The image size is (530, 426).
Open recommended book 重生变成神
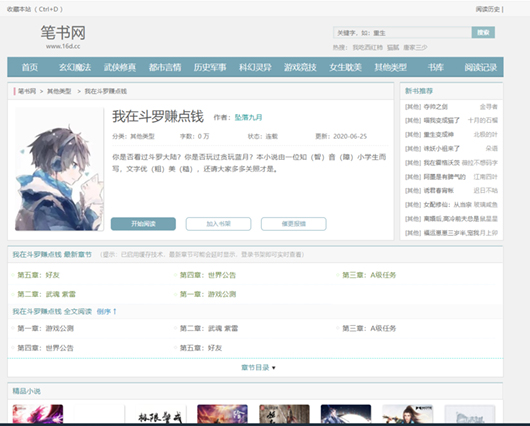pos(438,135)
